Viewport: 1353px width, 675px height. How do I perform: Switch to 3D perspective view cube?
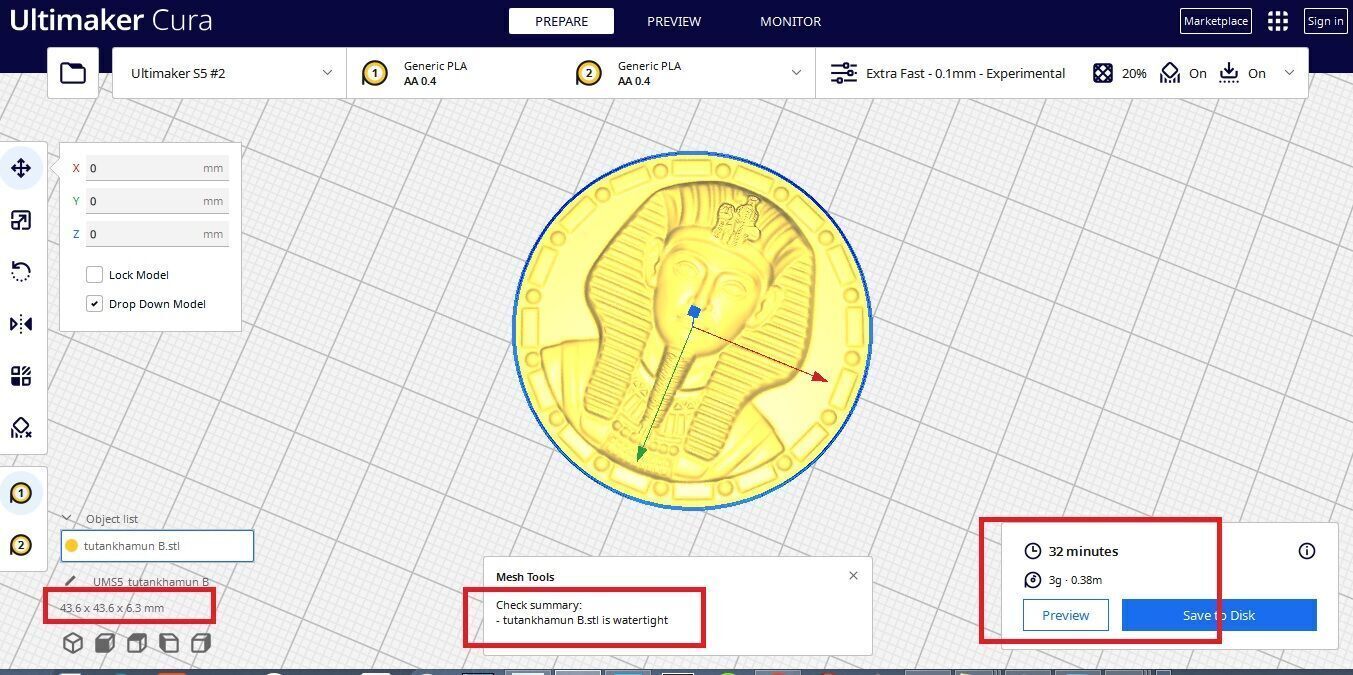click(x=73, y=643)
